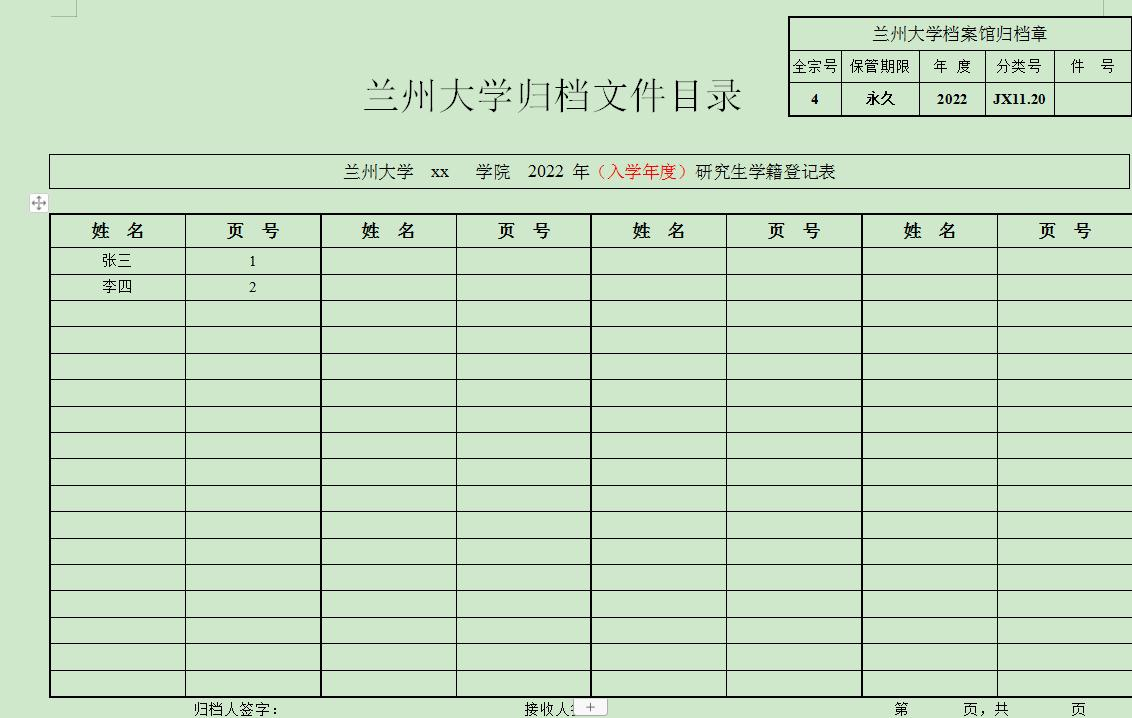Viewport: 1132px width, 718px height.
Task: Click the 永久 retention value cell
Action: click(x=880, y=100)
